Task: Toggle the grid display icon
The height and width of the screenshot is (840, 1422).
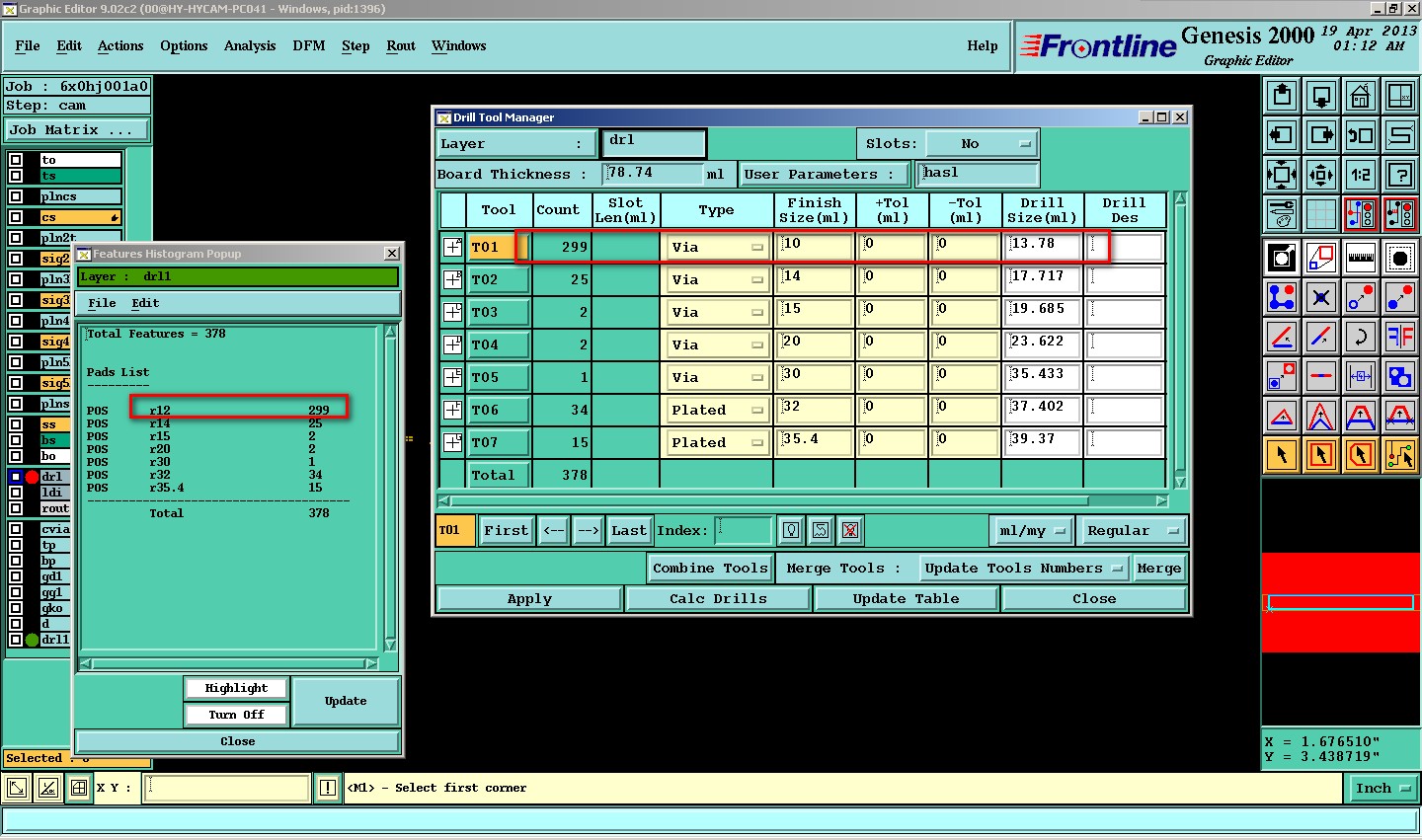Action: click(x=1321, y=213)
